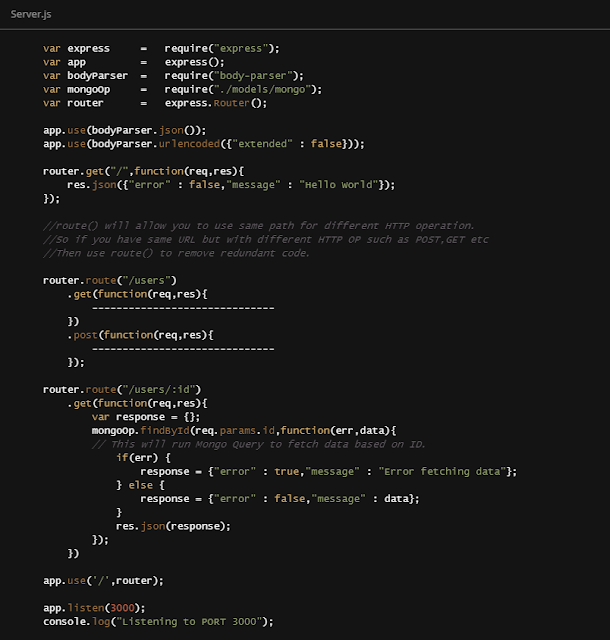Click the line 'app.use(bodyParser.json());'

(x=125, y=131)
